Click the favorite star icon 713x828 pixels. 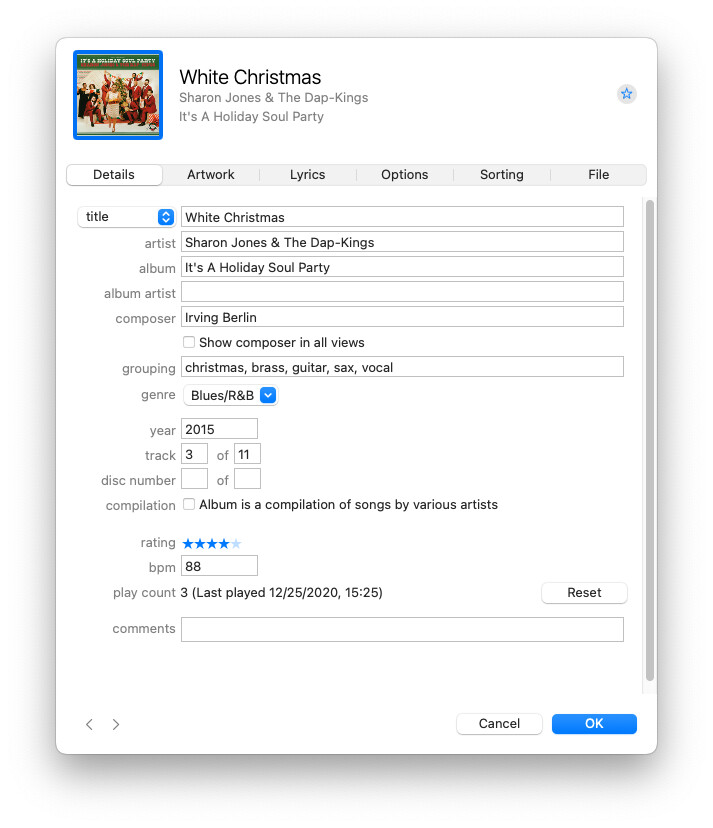coord(626,94)
